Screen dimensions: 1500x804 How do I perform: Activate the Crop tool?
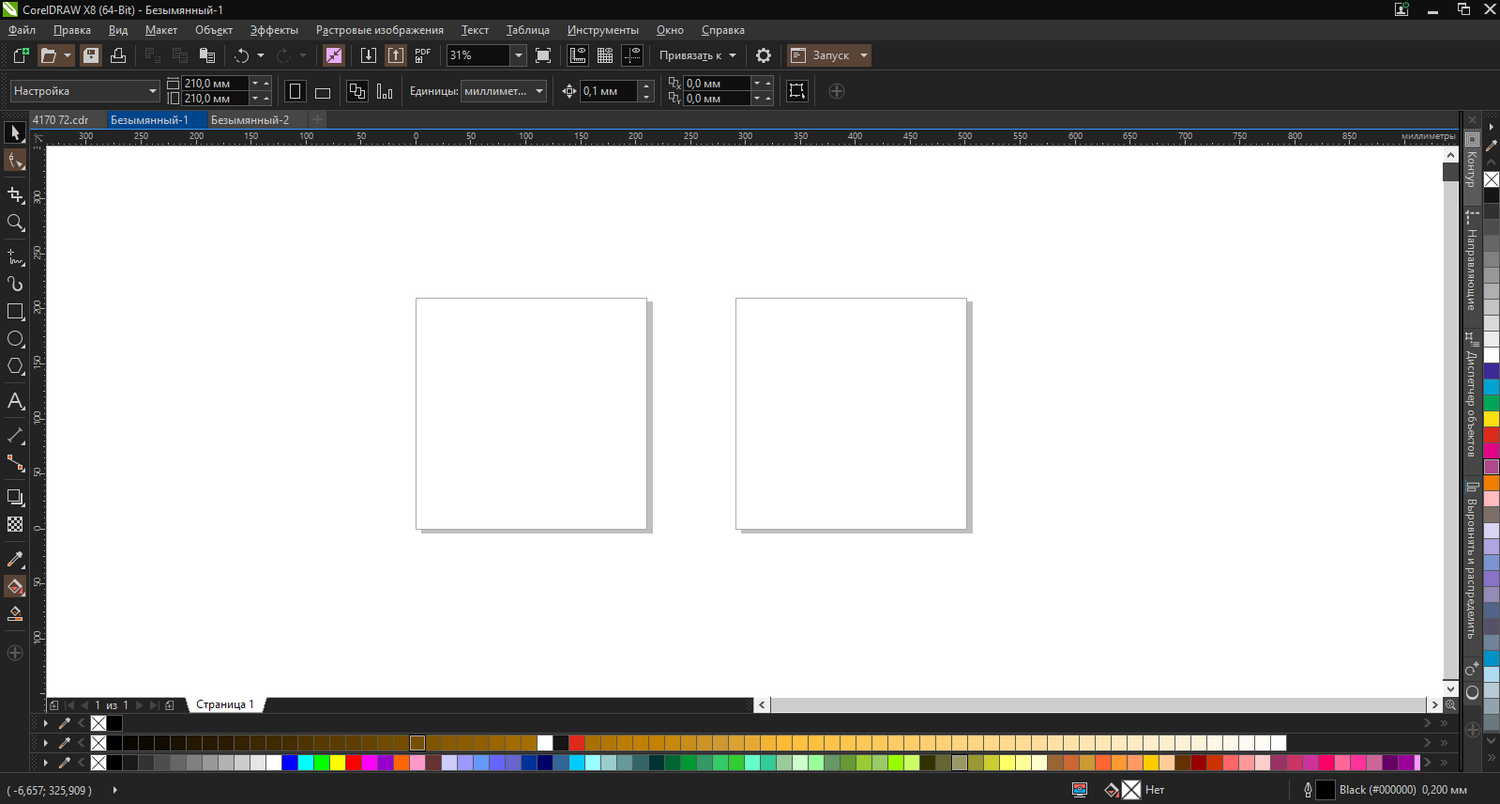tap(15, 195)
